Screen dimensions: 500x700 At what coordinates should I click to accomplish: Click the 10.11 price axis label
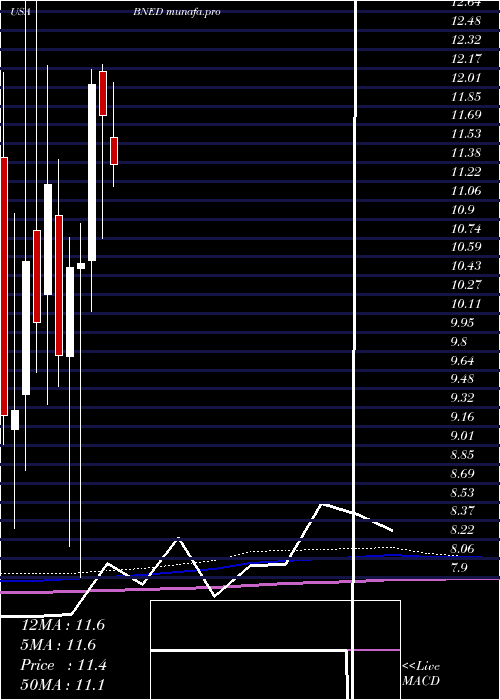point(466,304)
